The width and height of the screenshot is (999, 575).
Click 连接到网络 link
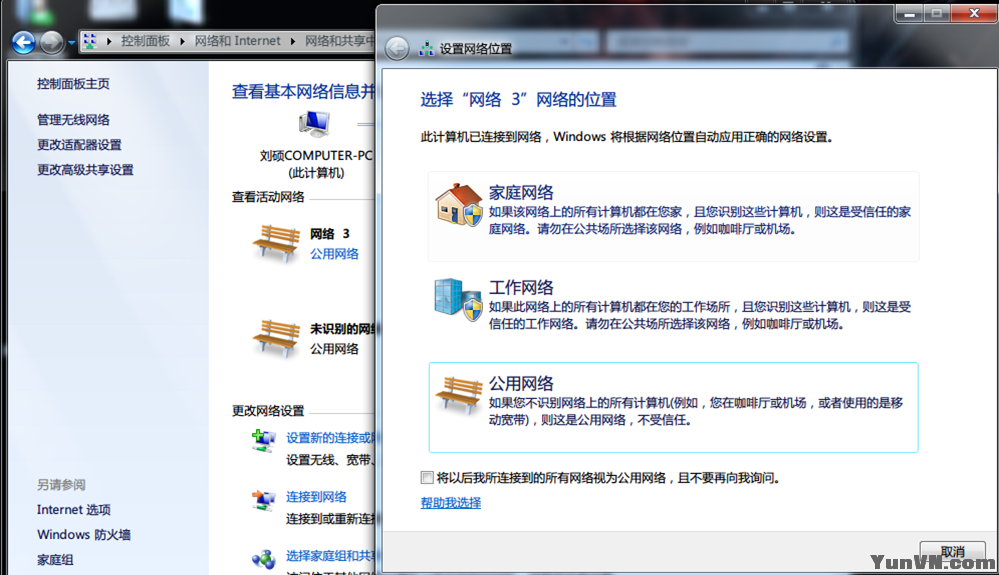click(316, 497)
